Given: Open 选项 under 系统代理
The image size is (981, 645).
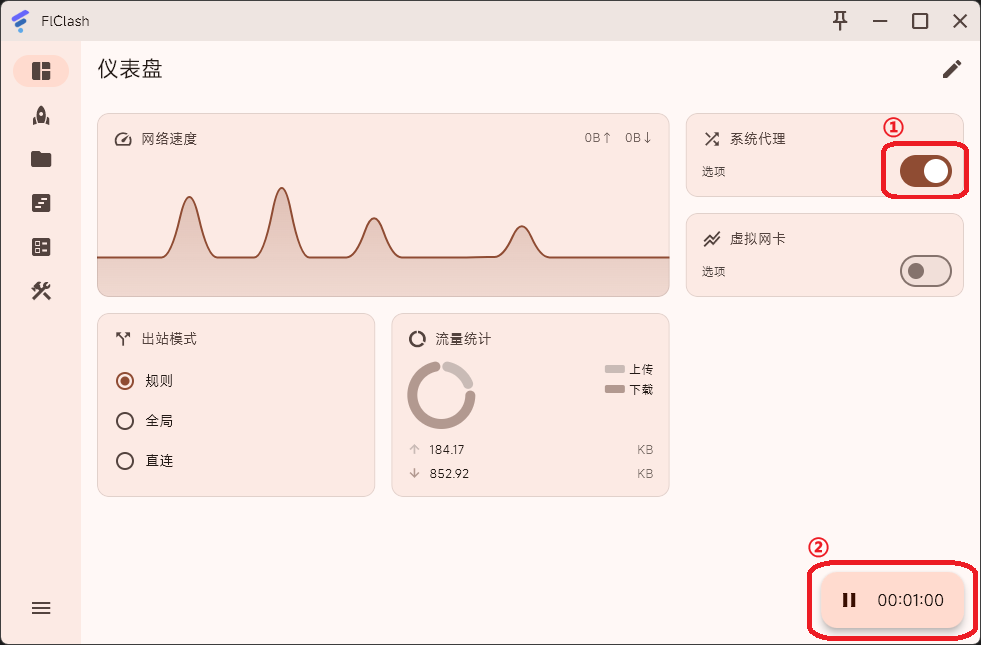Looking at the screenshot, I should coord(712,171).
